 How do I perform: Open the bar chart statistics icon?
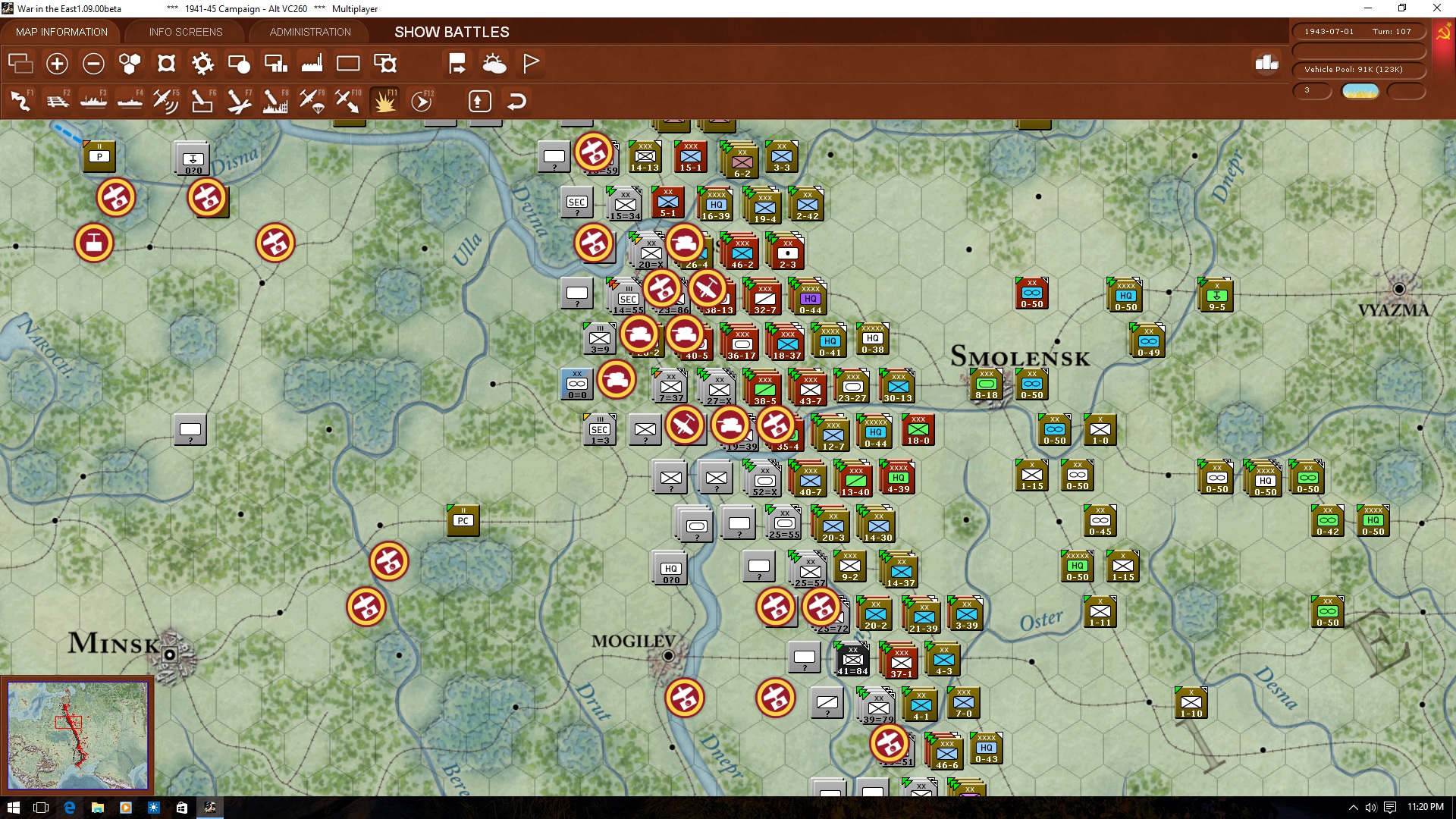[x=1266, y=64]
